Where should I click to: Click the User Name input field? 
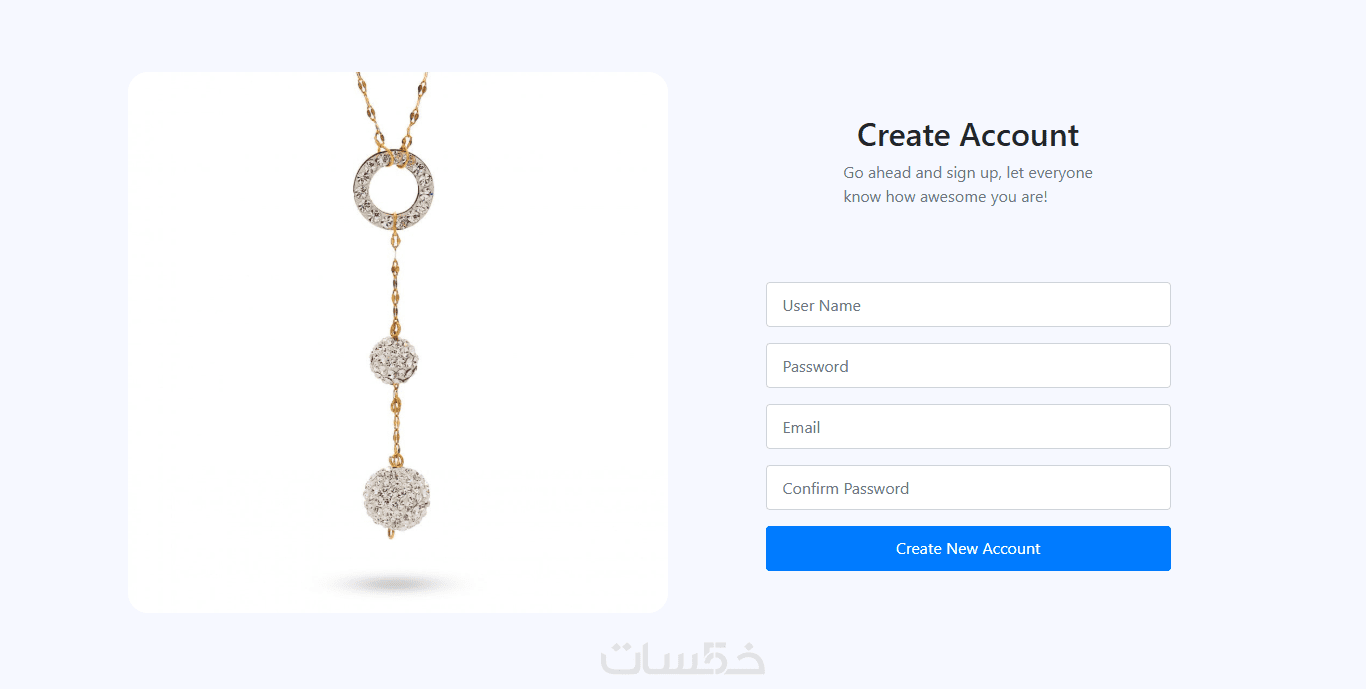coord(968,304)
